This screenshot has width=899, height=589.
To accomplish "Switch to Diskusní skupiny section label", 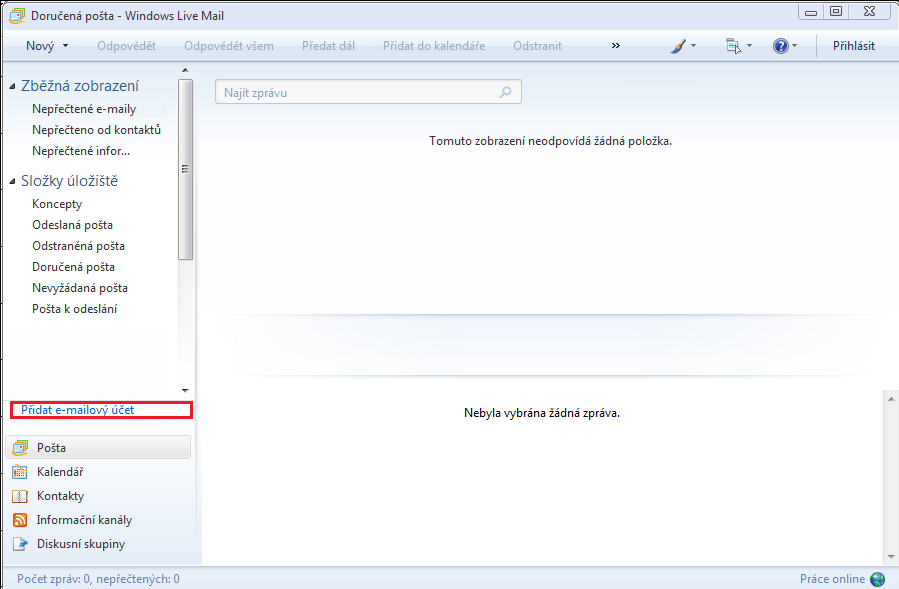I will (81, 544).
